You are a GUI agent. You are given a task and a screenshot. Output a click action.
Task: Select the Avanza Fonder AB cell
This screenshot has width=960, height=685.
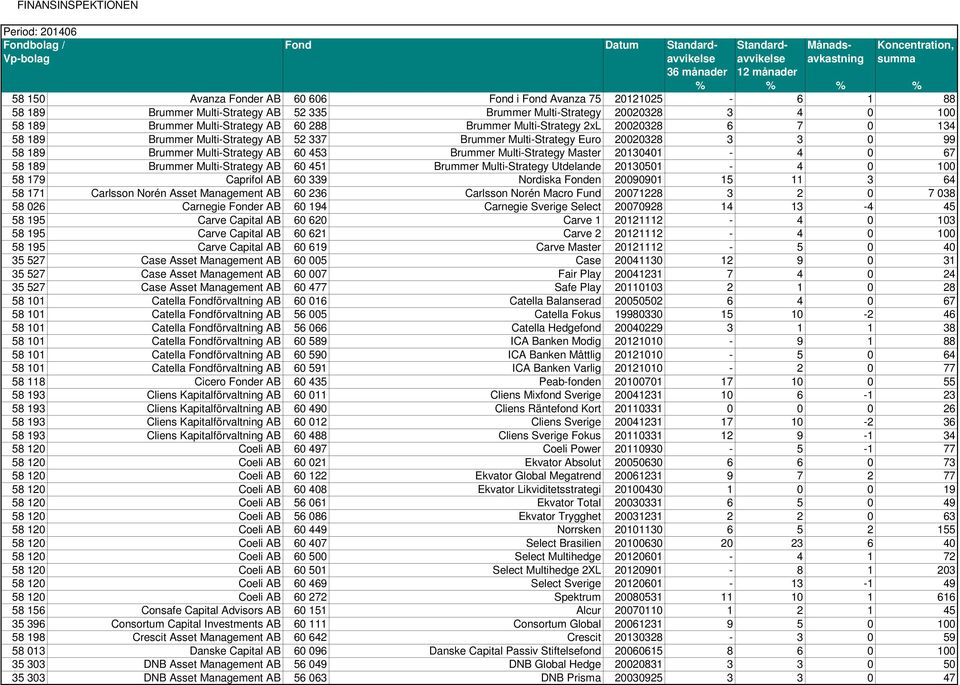[235, 99]
